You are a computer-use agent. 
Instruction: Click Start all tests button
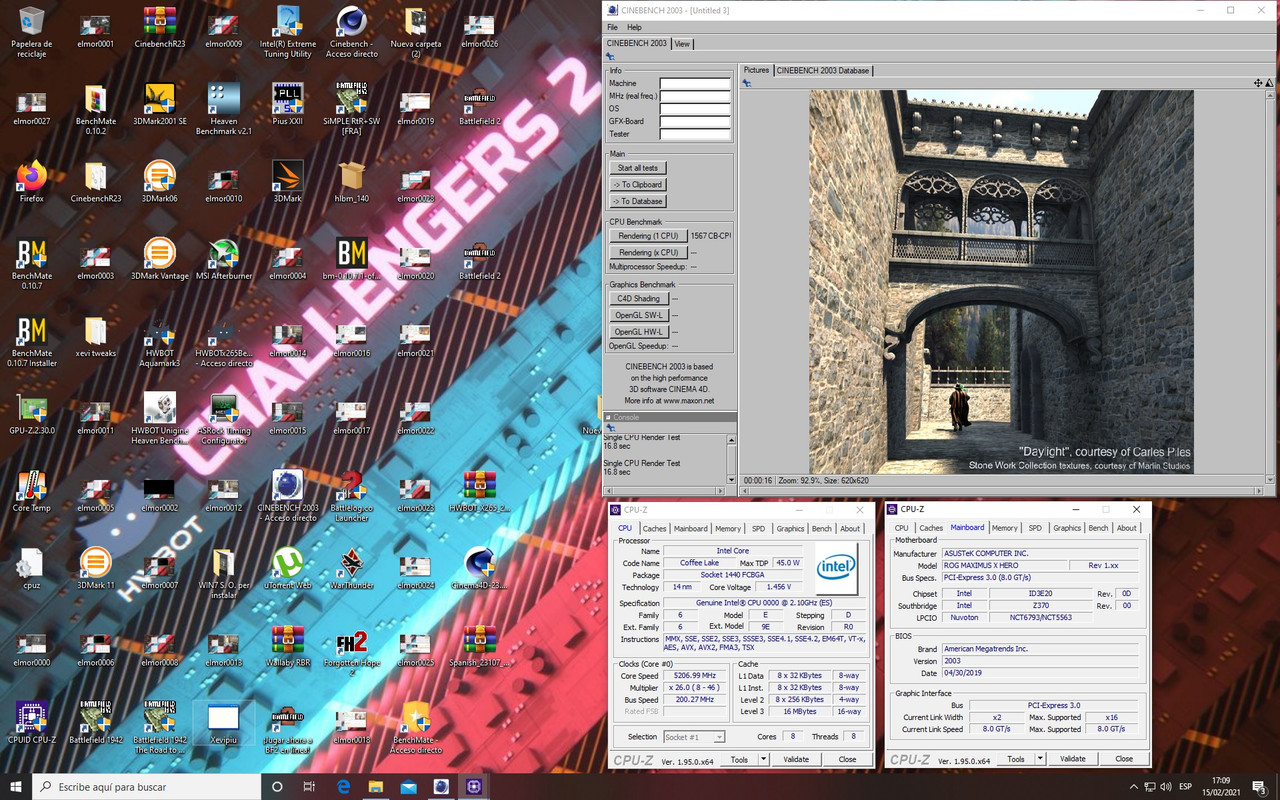(638, 168)
